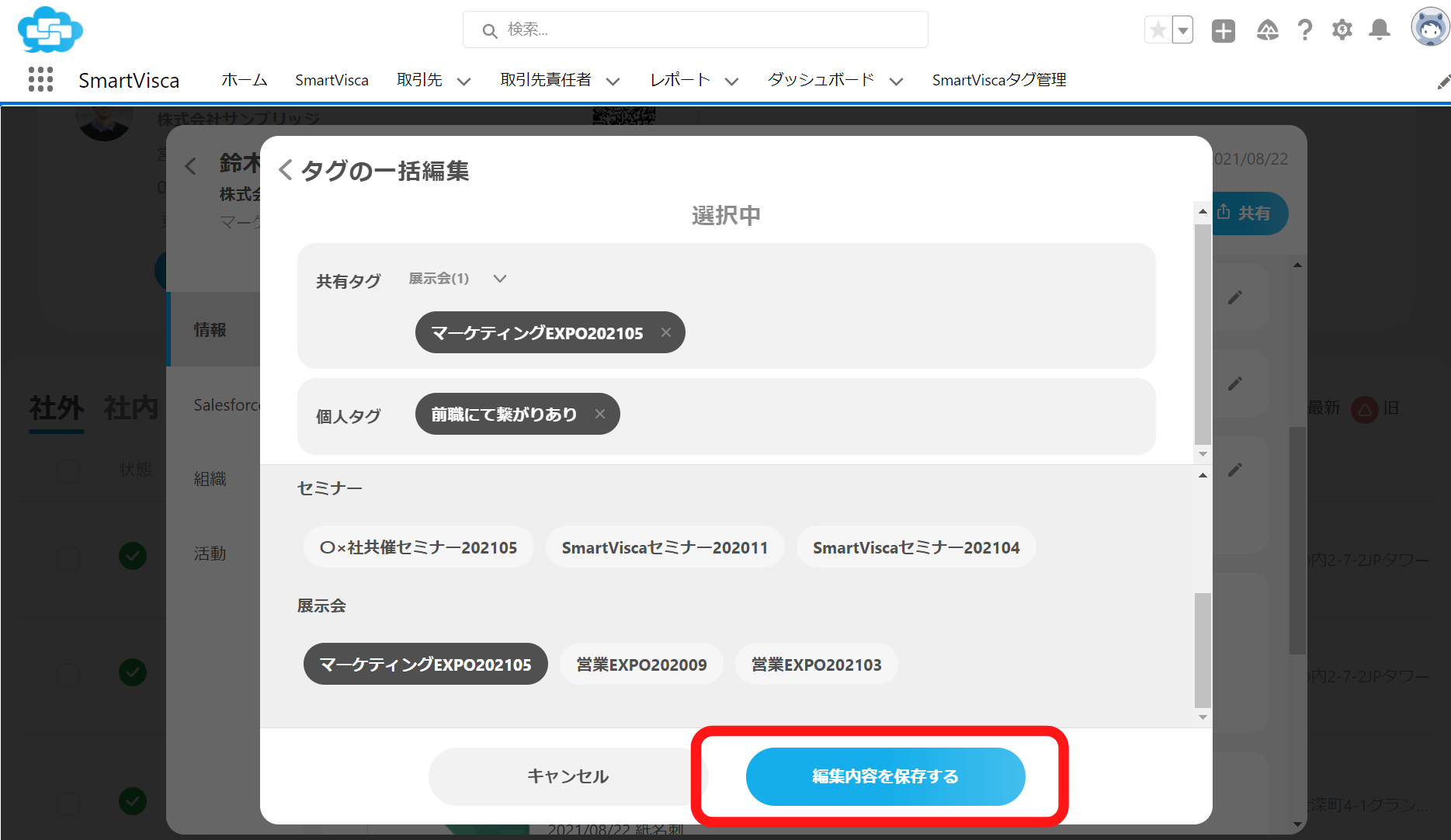Open the SmartViscaタグ管理 tab
1451x840 pixels.
click(999, 80)
